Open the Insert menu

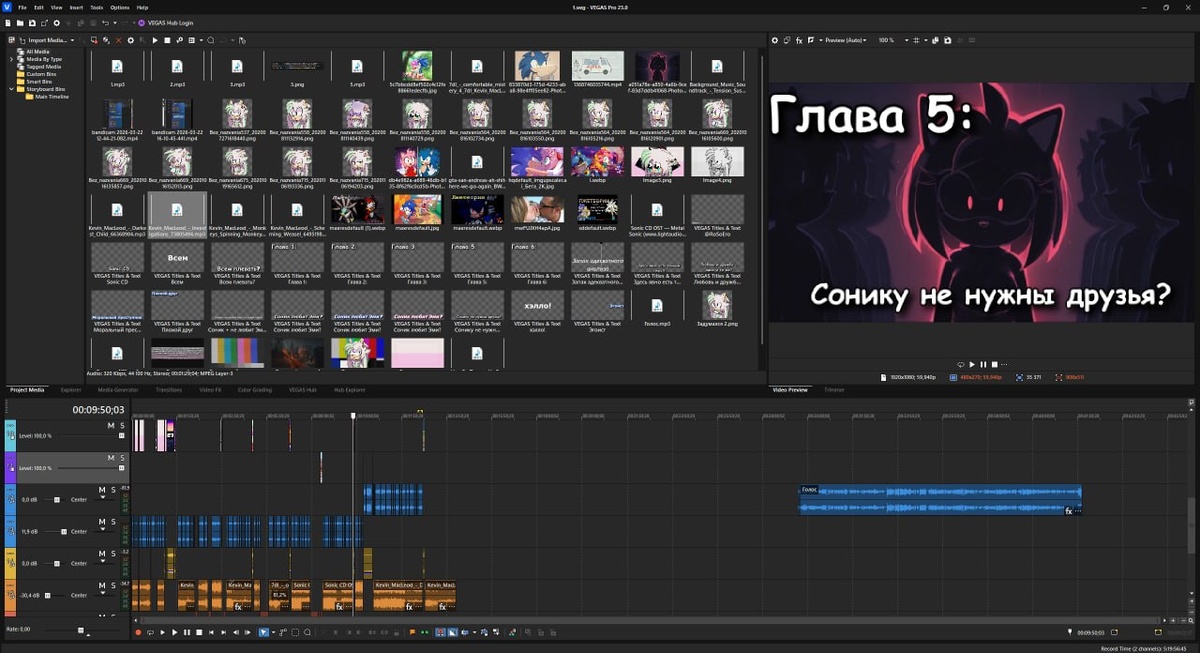[x=74, y=7]
